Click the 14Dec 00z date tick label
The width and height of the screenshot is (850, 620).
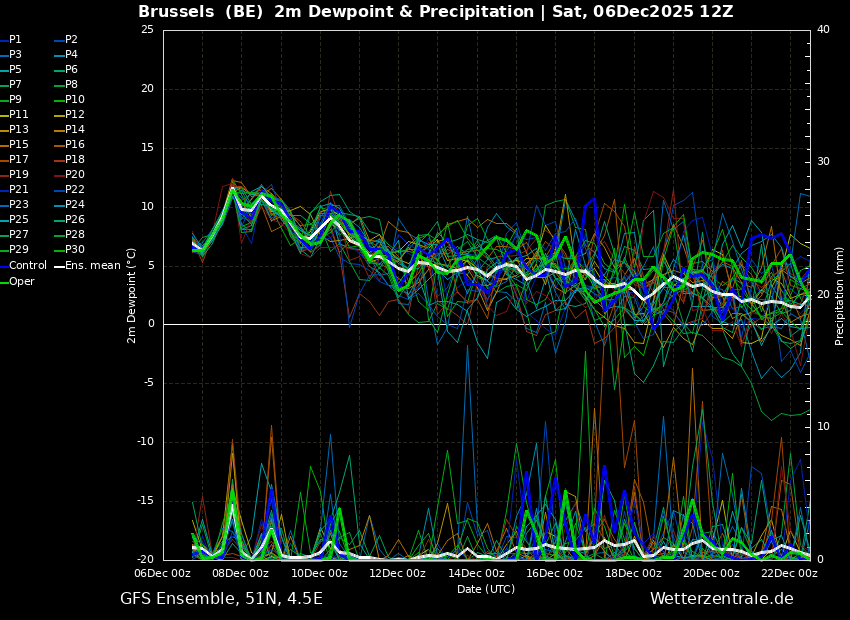(476, 574)
